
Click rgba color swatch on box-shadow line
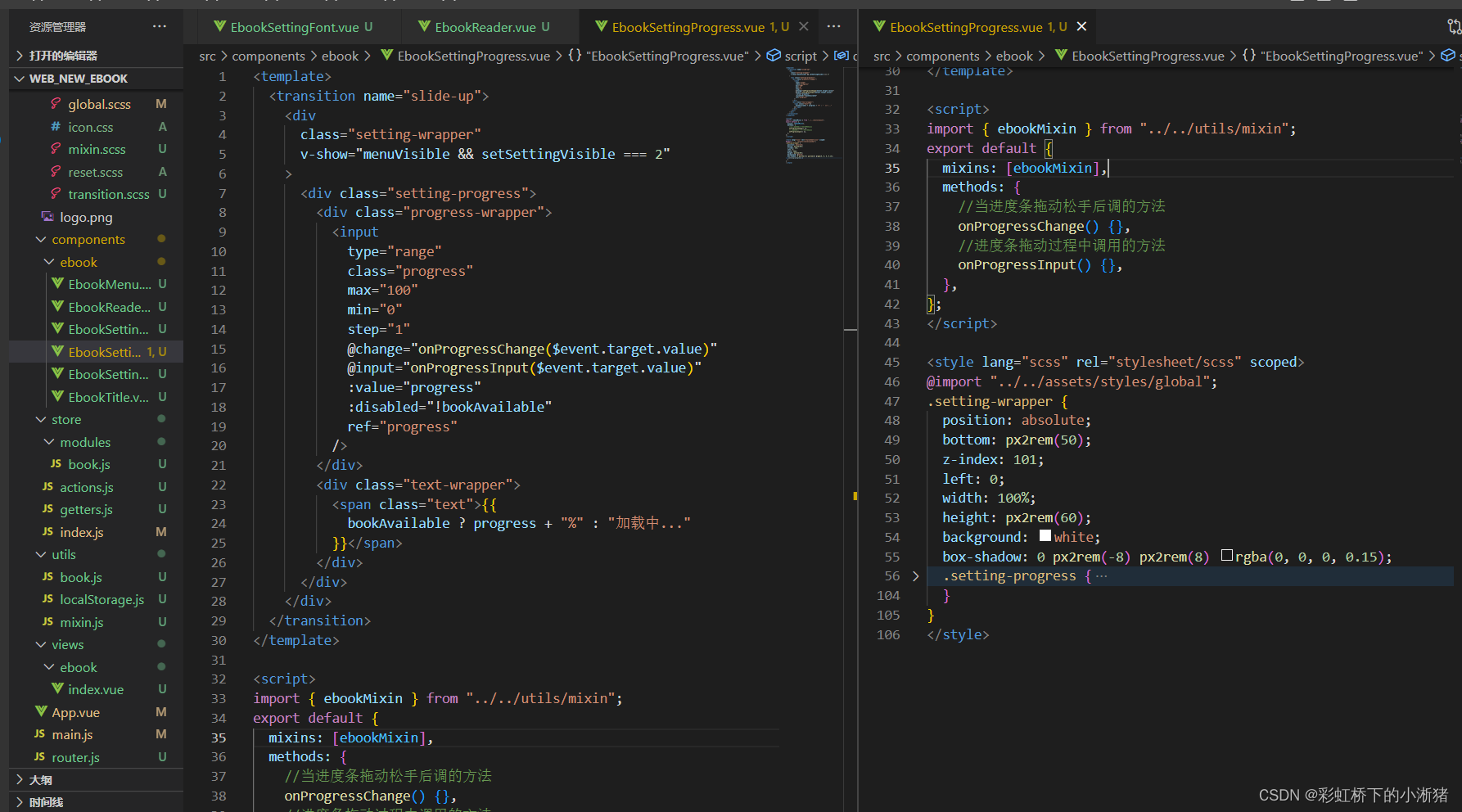click(1227, 556)
